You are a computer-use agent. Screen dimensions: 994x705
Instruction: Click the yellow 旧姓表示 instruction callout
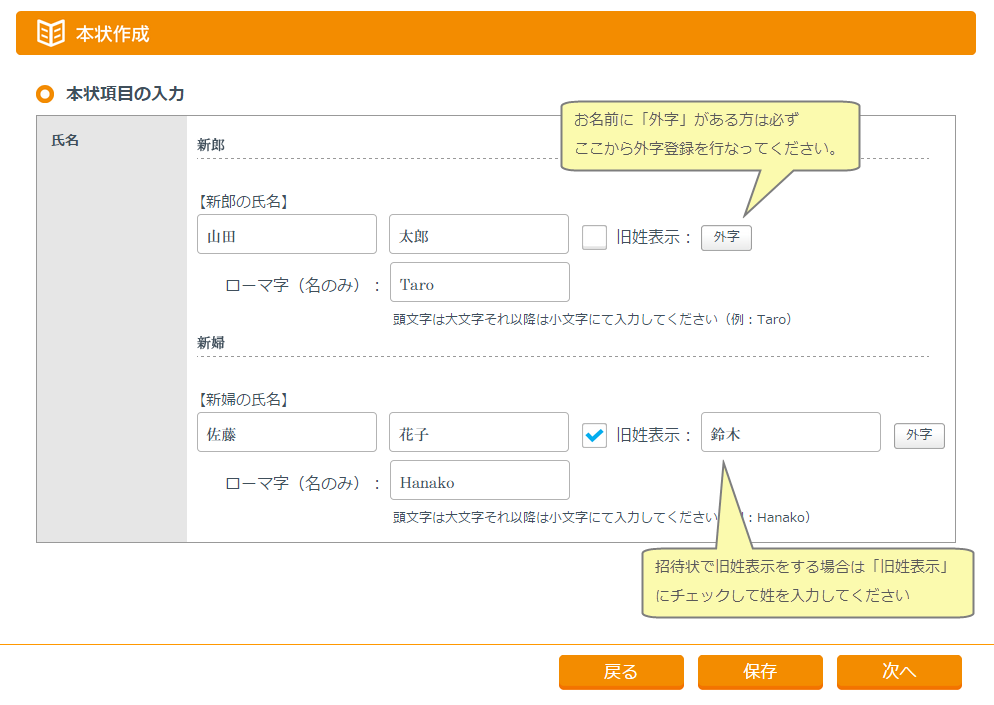[x=807, y=582]
